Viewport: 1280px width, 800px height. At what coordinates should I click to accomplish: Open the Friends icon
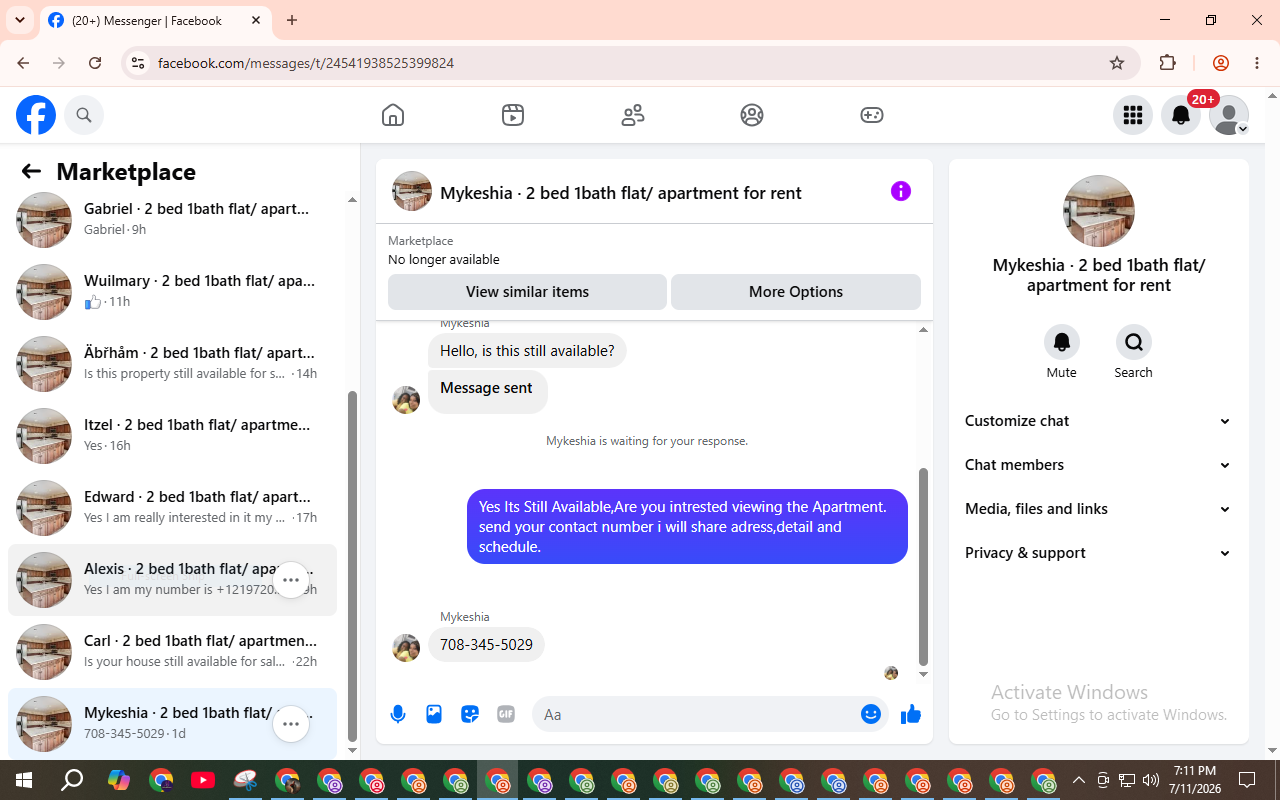pyautogui.click(x=633, y=115)
